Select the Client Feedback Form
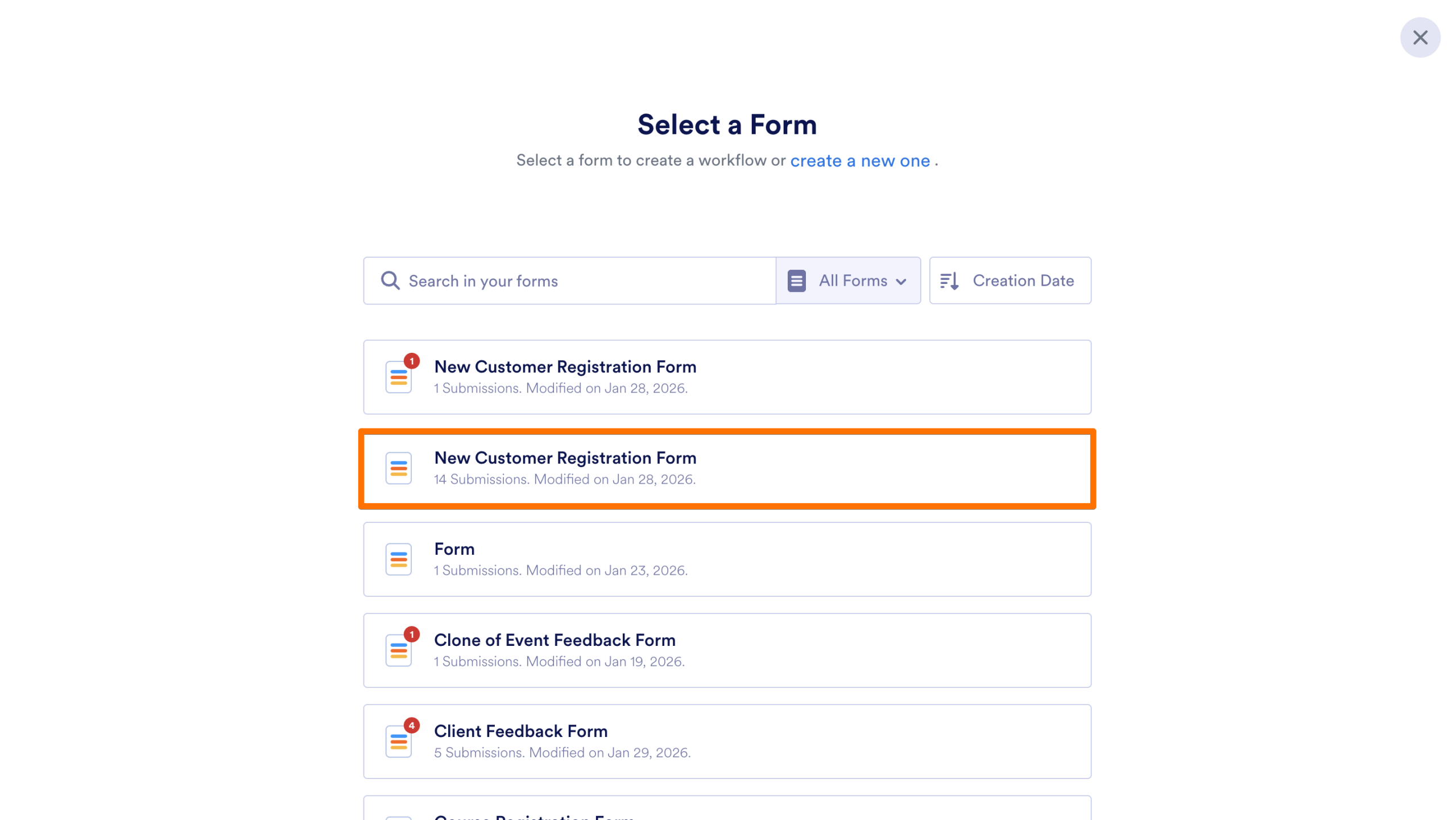Image resolution: width=1456 pixels, height=820 pixels. click(727, 741)
